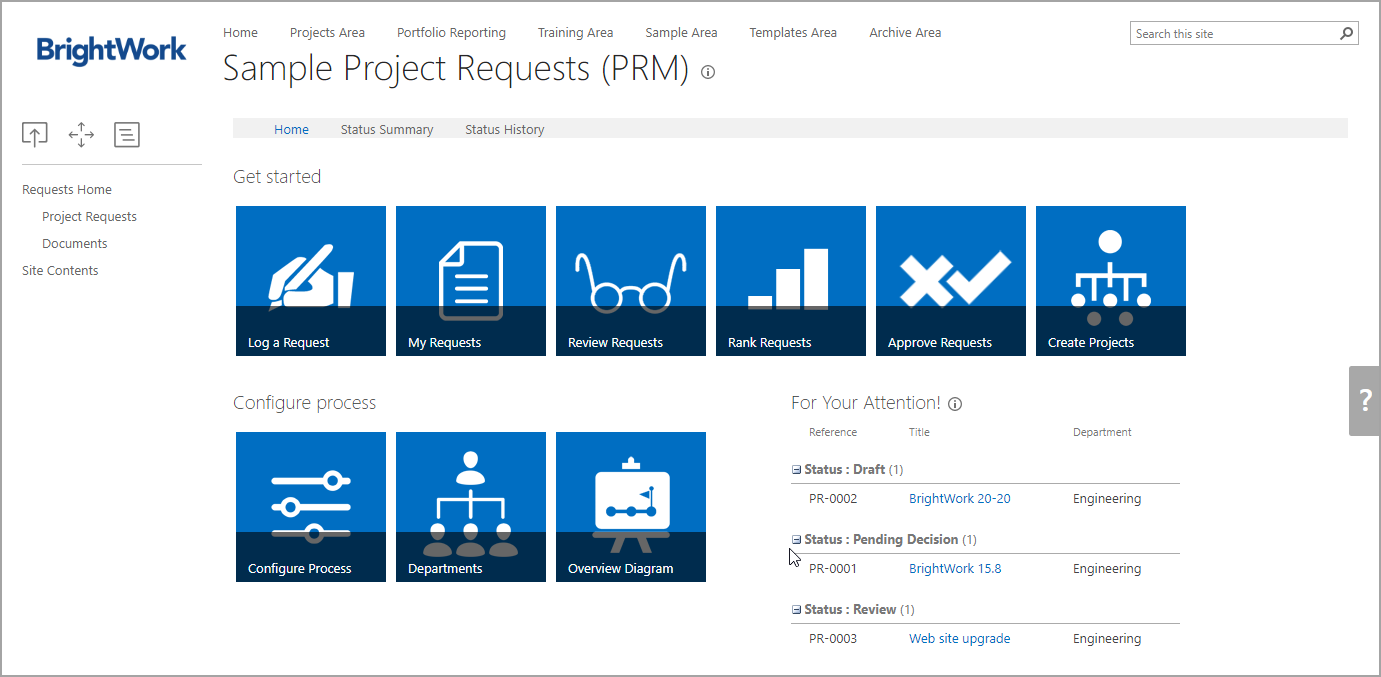Select the Approve Requests tile
Viewport: 1381px width, 677px height.
(950, 281)
